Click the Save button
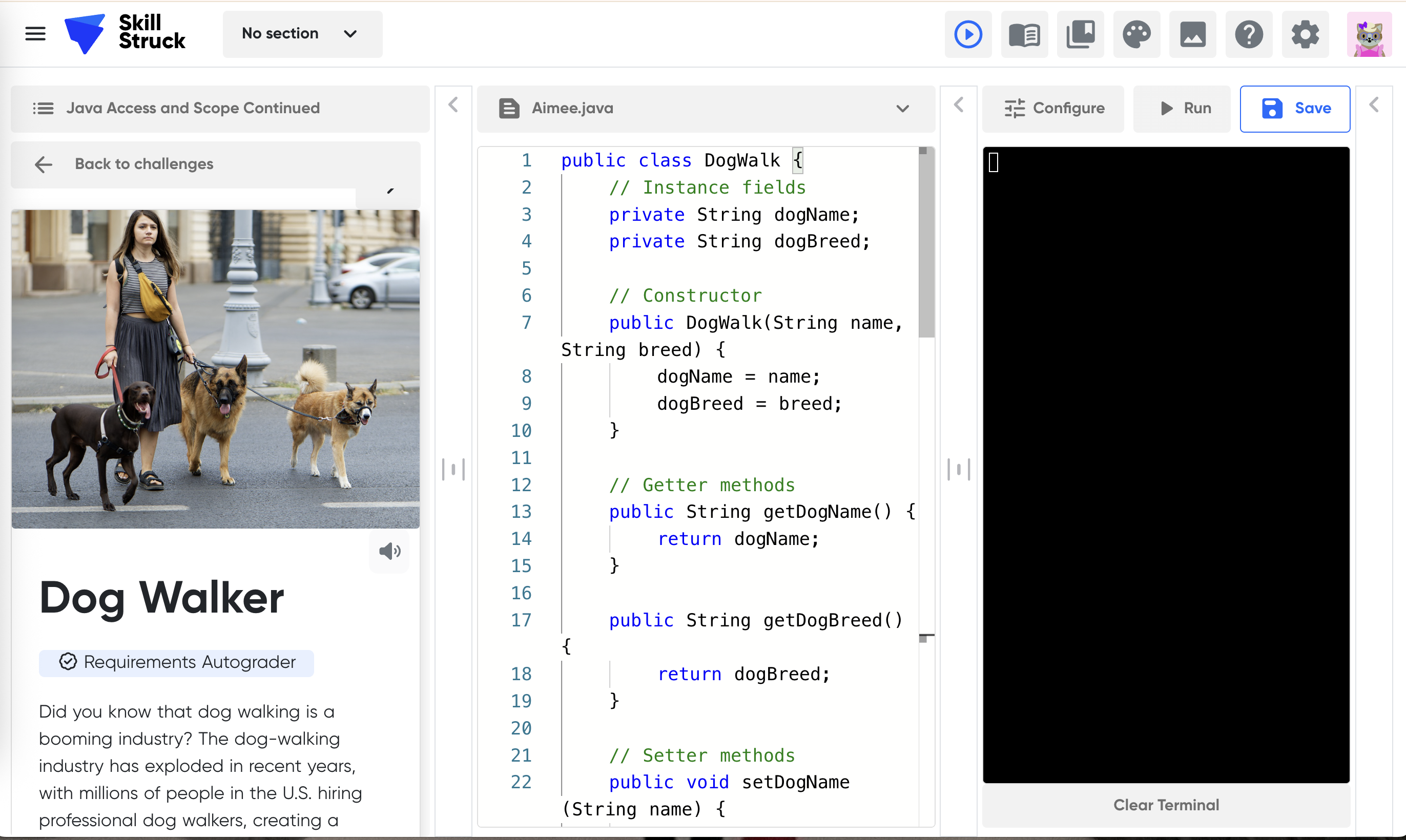Viewport: 1406px width, 840px height. (1294, 108)
